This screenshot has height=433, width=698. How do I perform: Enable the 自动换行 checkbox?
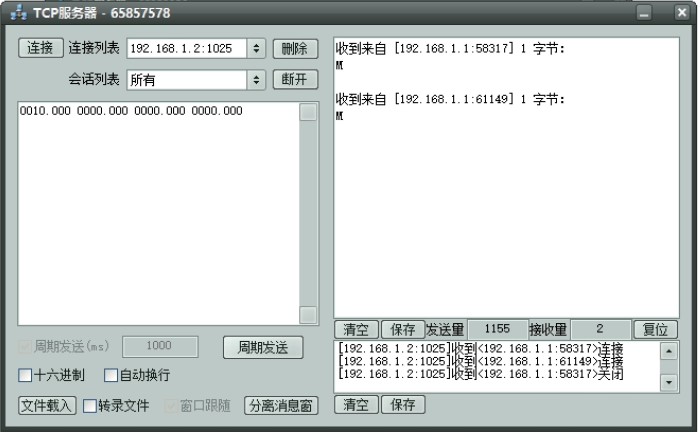click(111, 375)
